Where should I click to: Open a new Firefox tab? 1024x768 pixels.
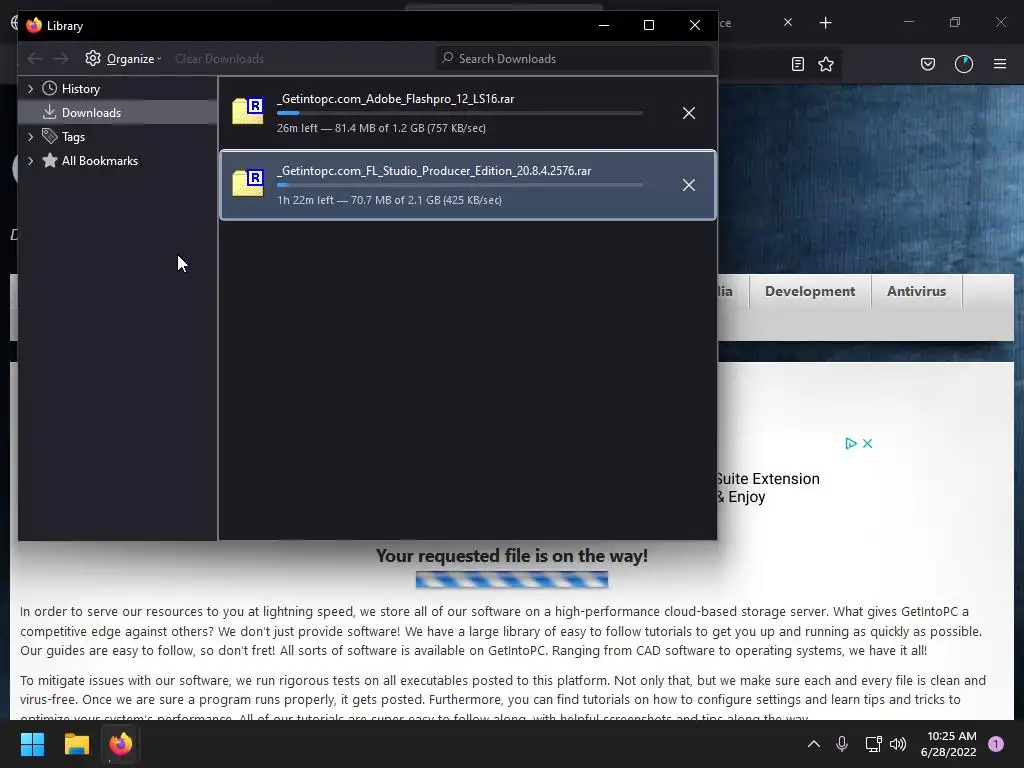coord(825,23)
